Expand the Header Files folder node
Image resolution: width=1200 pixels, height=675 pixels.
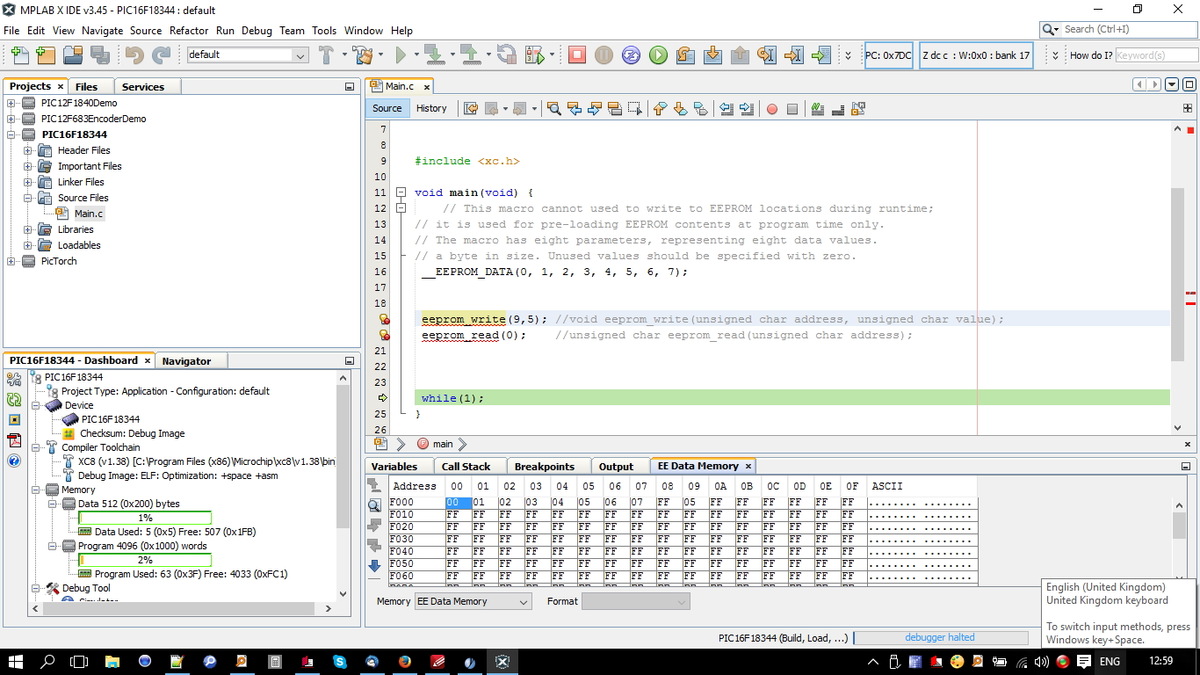(x=27, y=150)
